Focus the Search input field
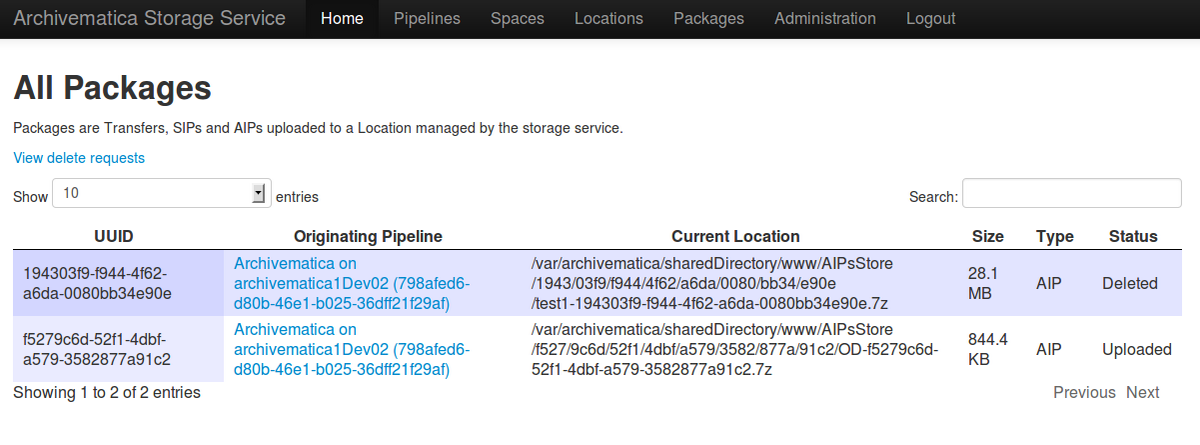Screen dimensions: 1200x445 pos(1071,194)
